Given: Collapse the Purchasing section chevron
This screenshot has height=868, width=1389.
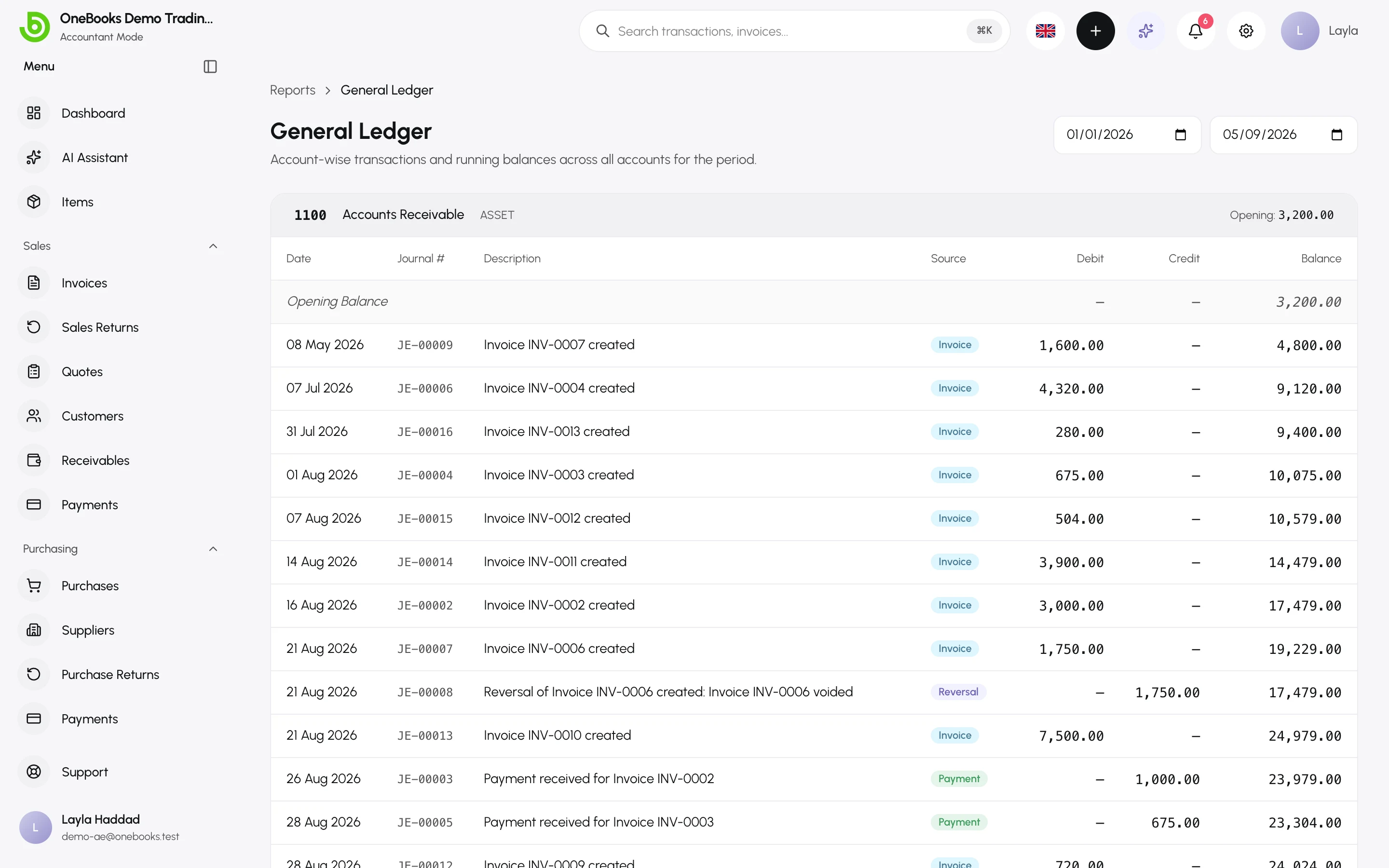Looking at the screenshot, I should [x=213, y=549].
